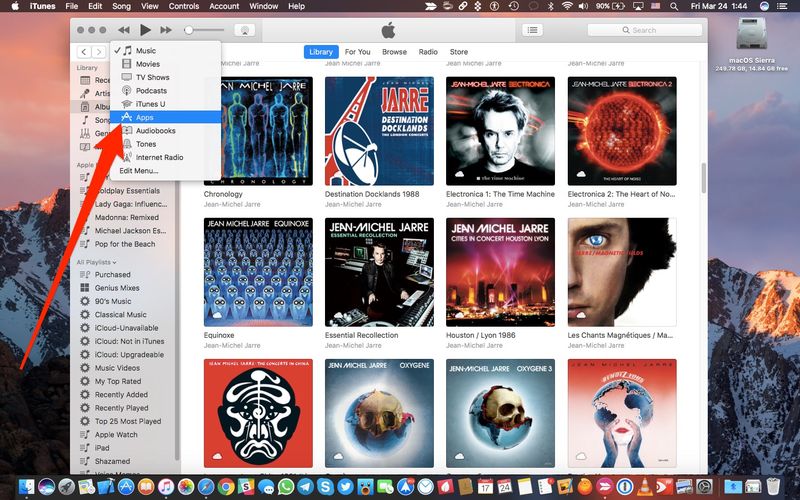Open the iCloud-Unavailable playlist
The height and width of the screenshot is (500, 800).
(x=125, y=328)
